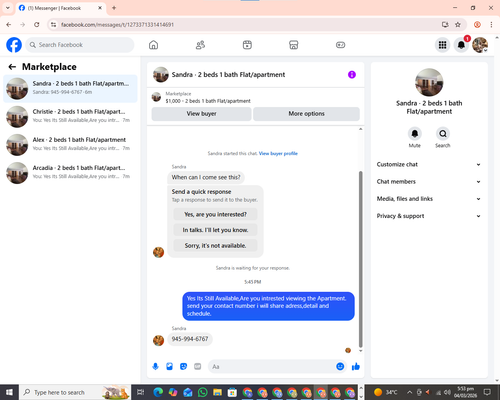Open the purple conversation information icon

point(352,75)
